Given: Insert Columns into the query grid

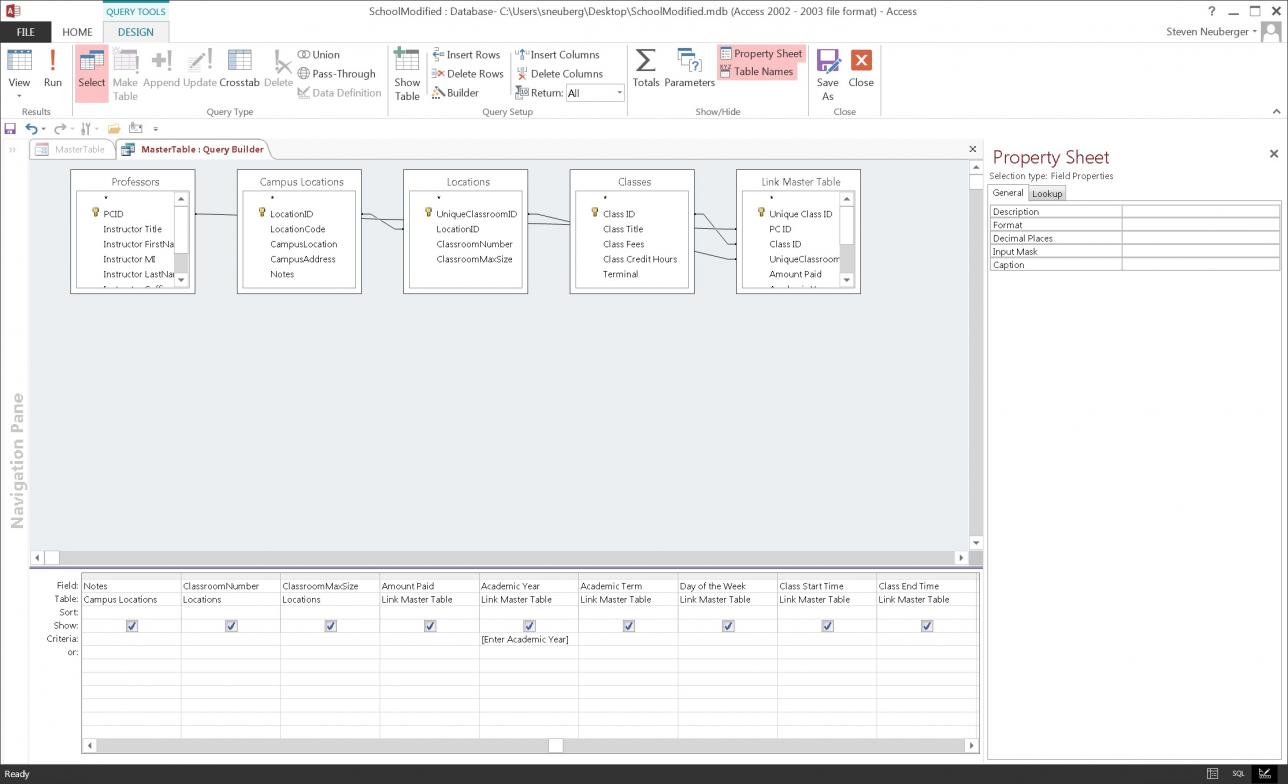Looking at the screenshot, I should [x=558, y=55].
